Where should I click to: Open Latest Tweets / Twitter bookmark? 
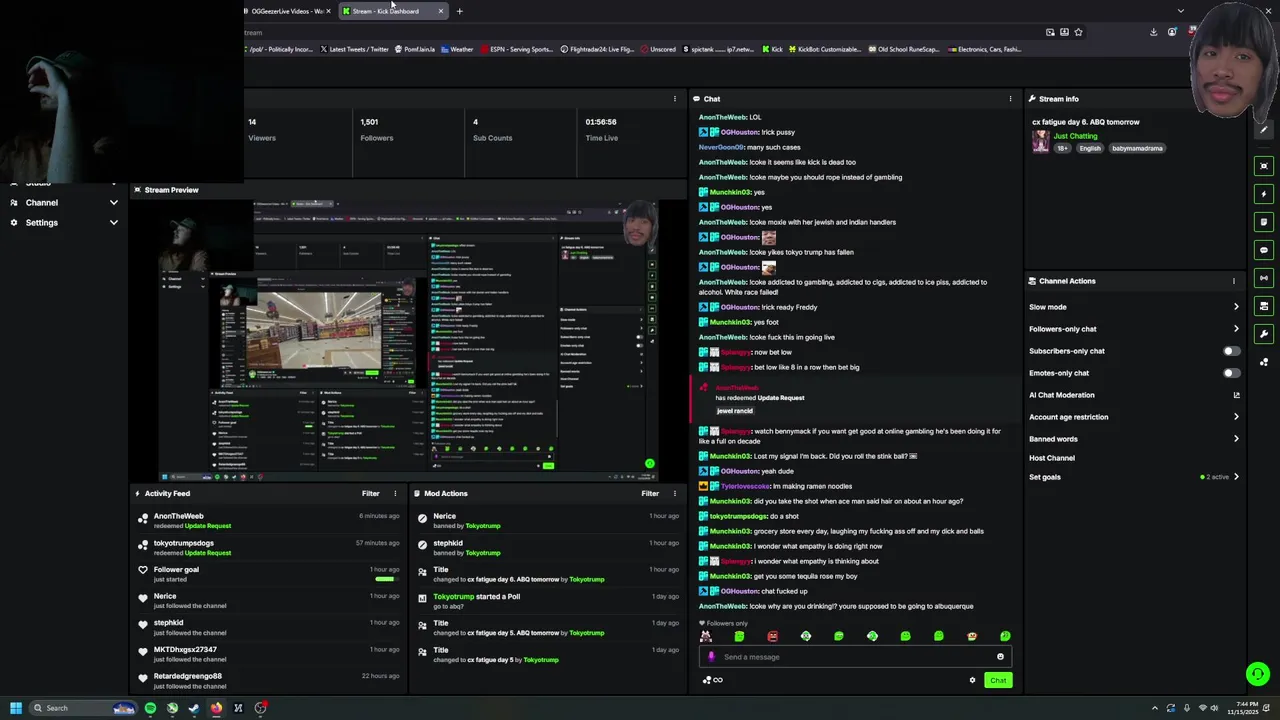pyautogui.click(x=355, y=49)
